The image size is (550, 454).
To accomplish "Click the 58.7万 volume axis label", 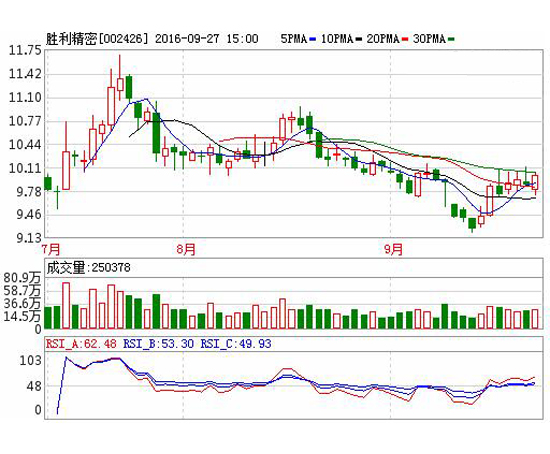I will tap(22, 291).
